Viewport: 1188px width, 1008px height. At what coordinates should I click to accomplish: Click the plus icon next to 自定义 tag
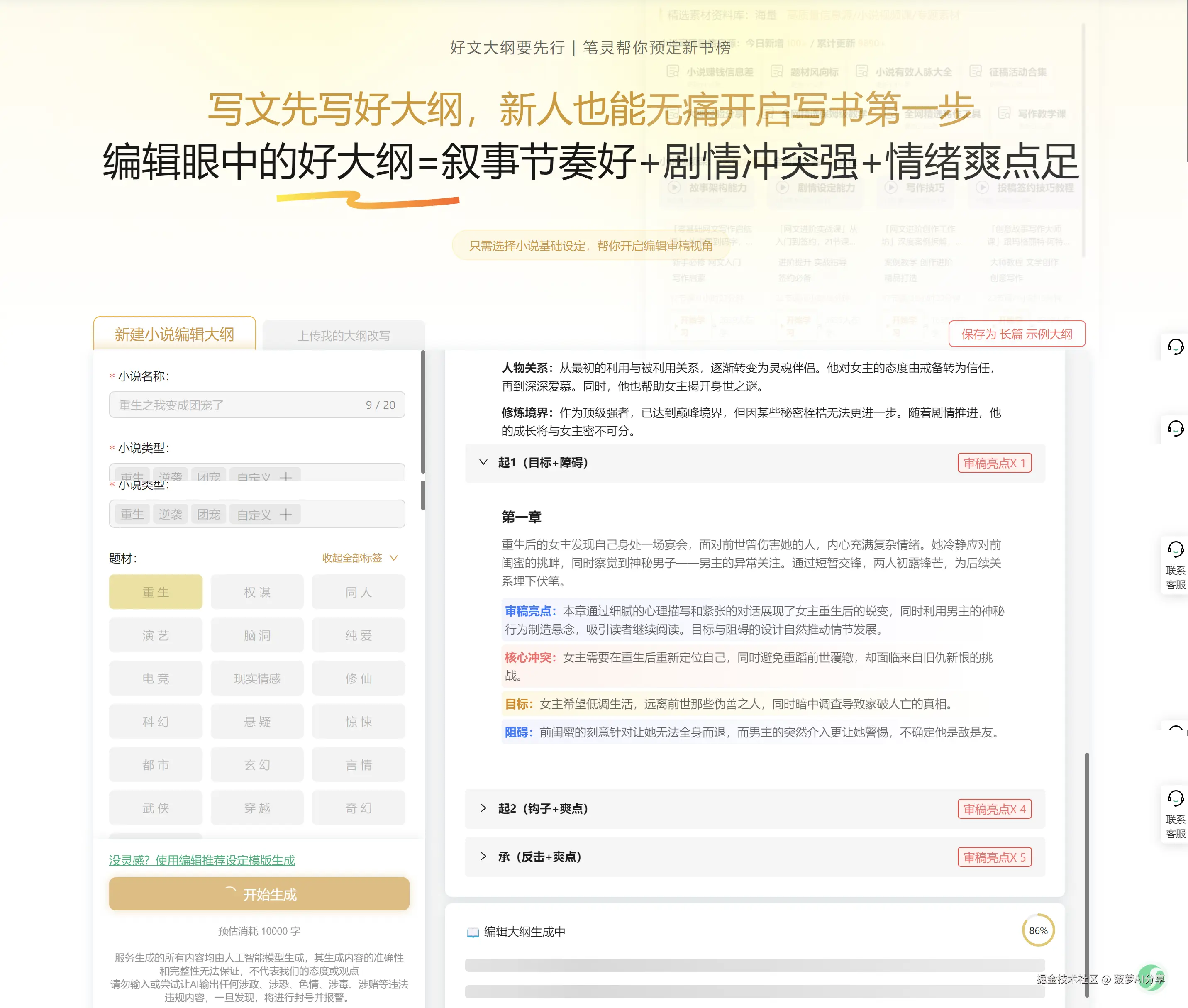coord(286,514)
